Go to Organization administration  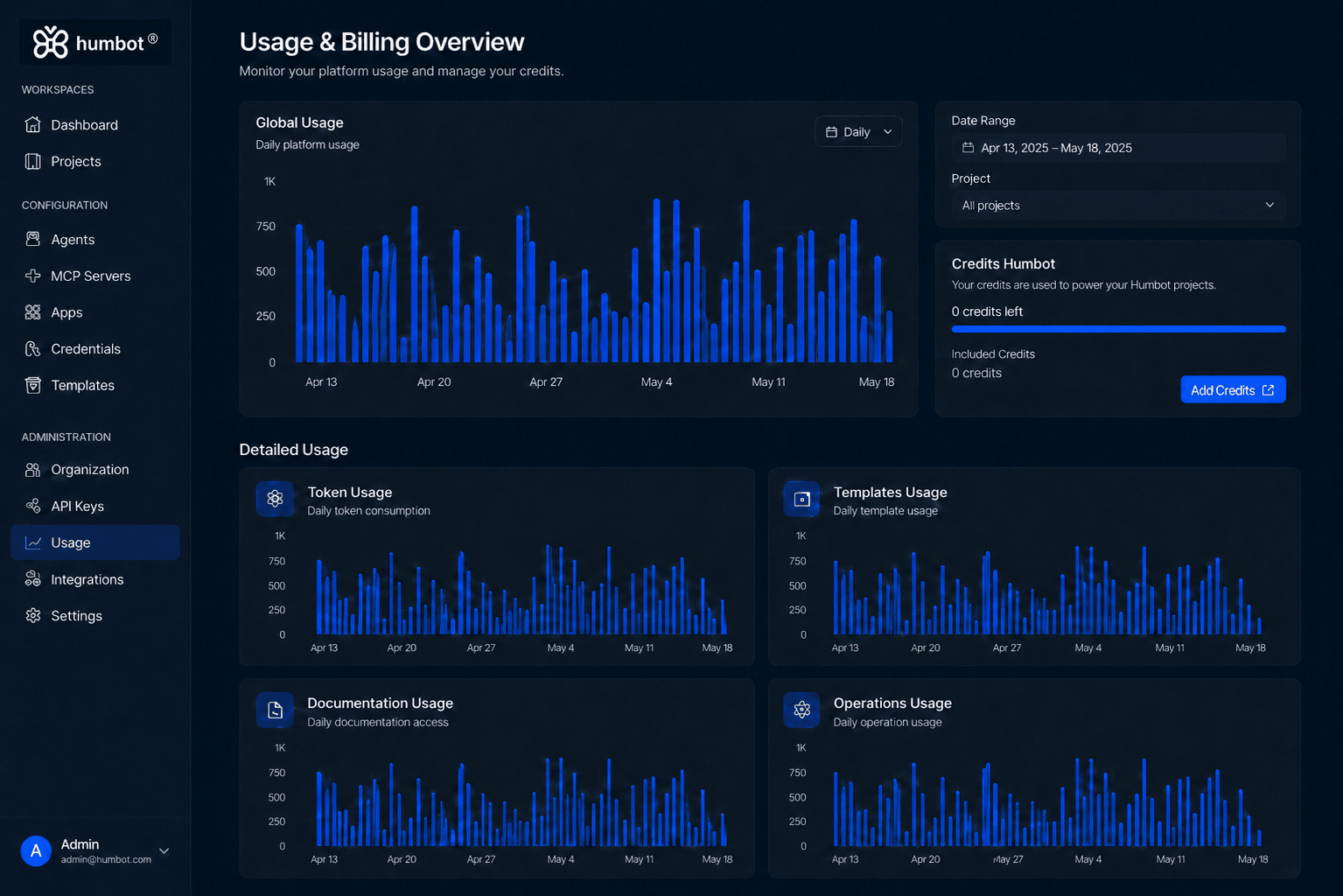point(95,470)
